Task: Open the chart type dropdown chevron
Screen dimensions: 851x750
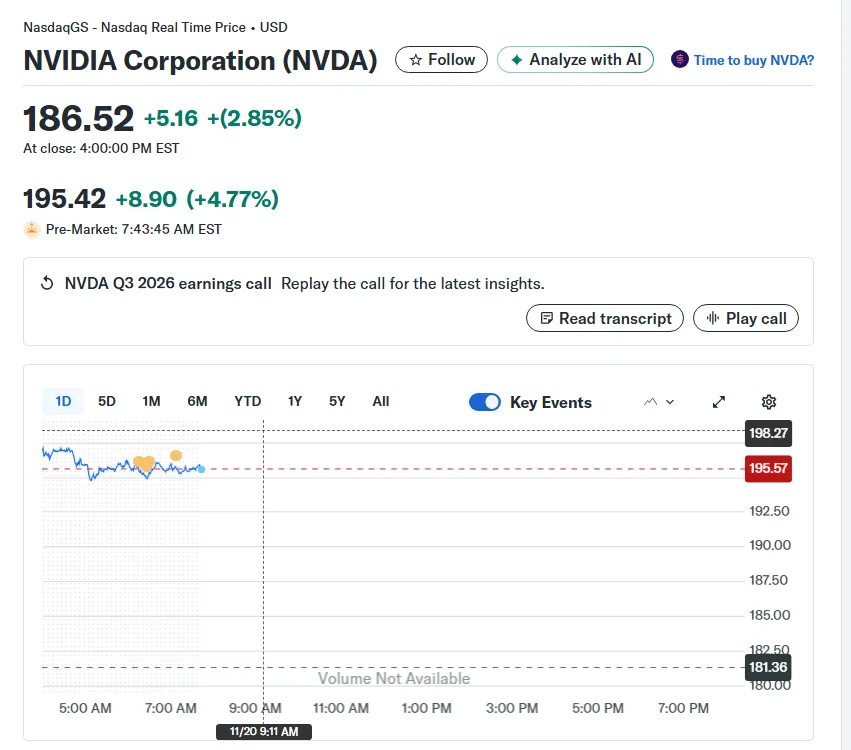Action: 668,401
